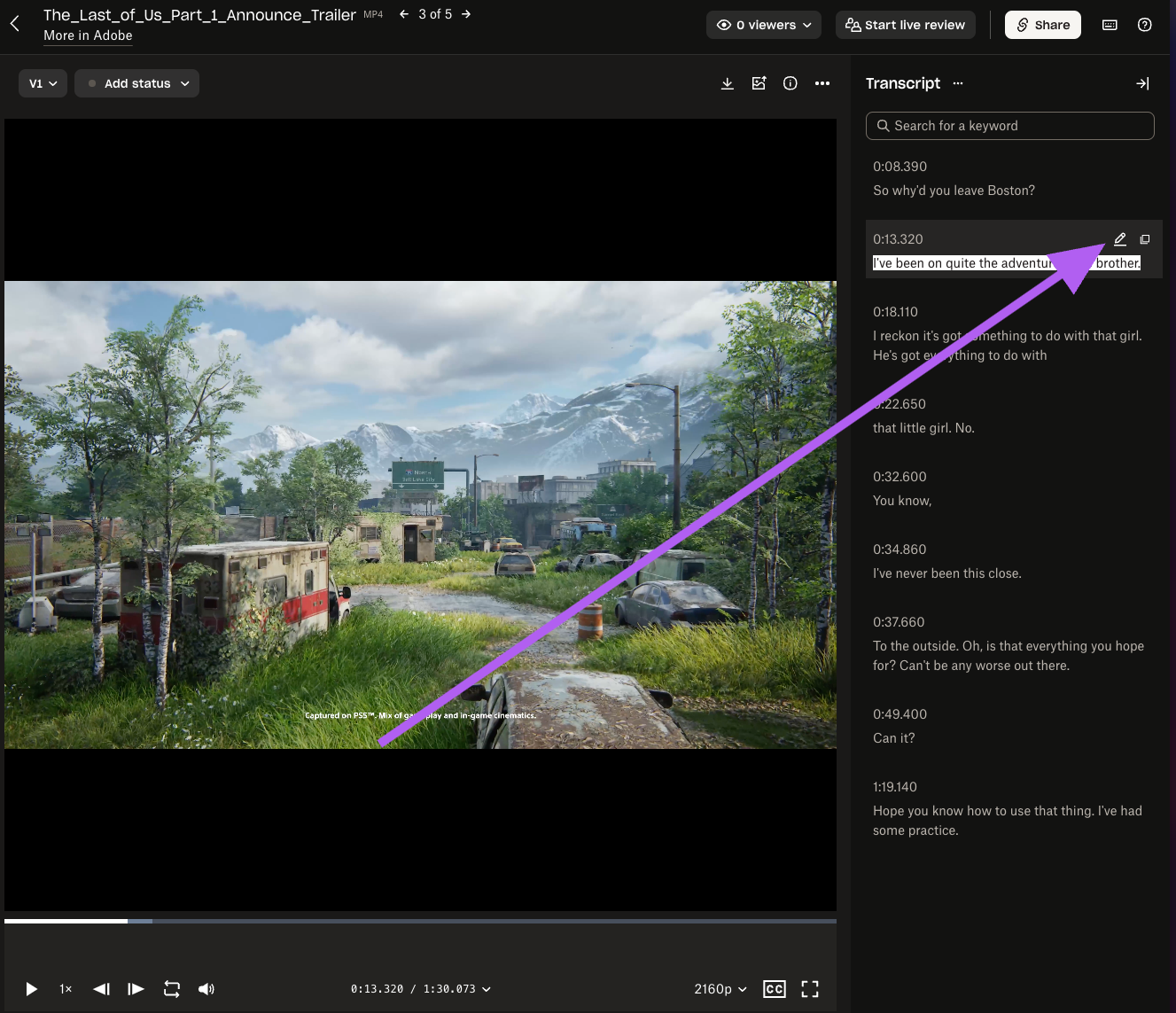This screenshot has height=1013, width=1176.
Task: Jump to transcript entry 1:19.140
Action: 895,787
